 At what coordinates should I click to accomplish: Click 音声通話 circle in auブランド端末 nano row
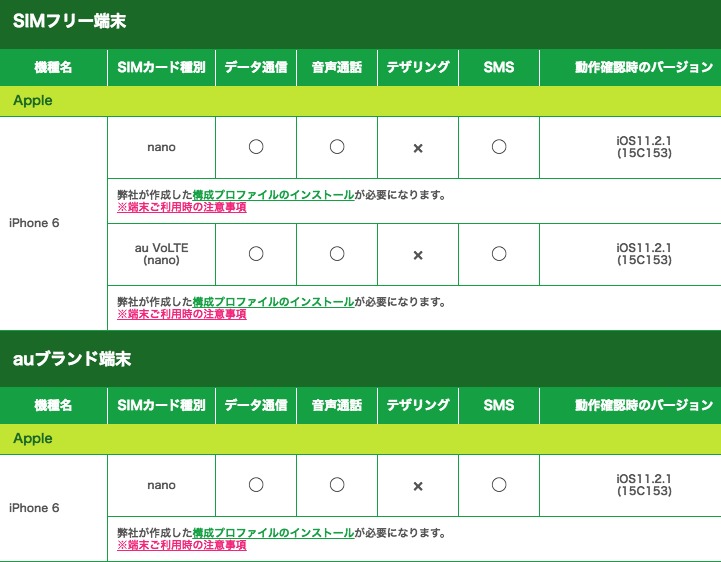[x=337, y=485]
